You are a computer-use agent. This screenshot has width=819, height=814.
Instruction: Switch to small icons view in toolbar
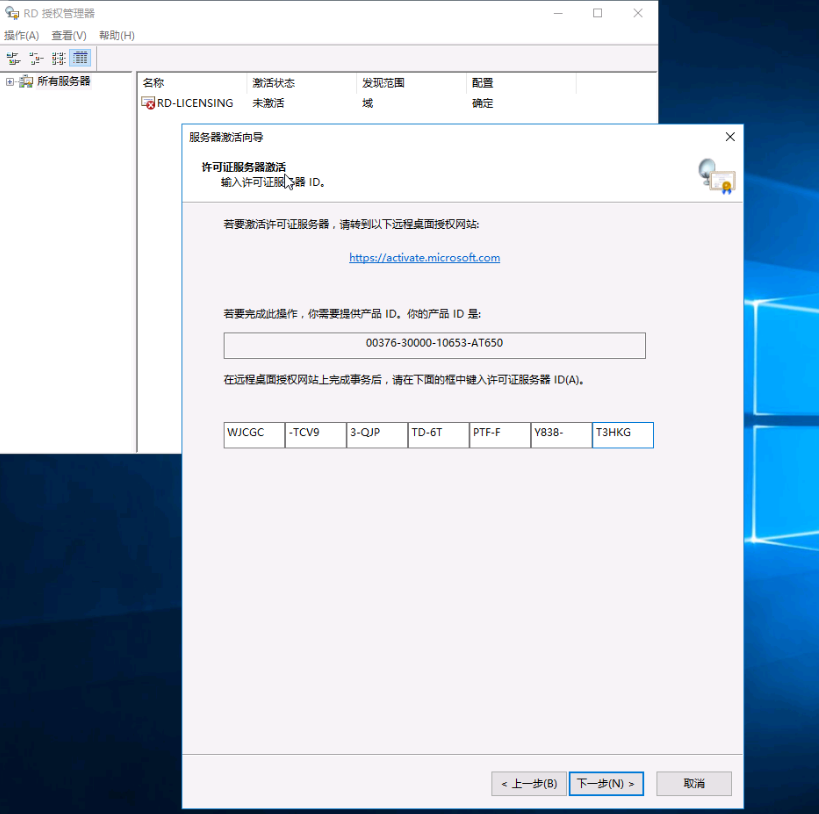pyautogui.click(x=35, y=58)
